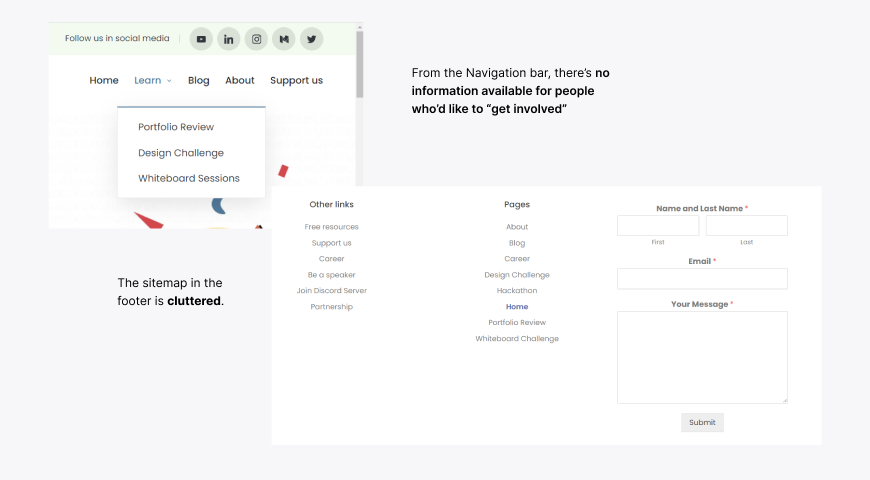Open Hackathon footer link

click(517, 291)
